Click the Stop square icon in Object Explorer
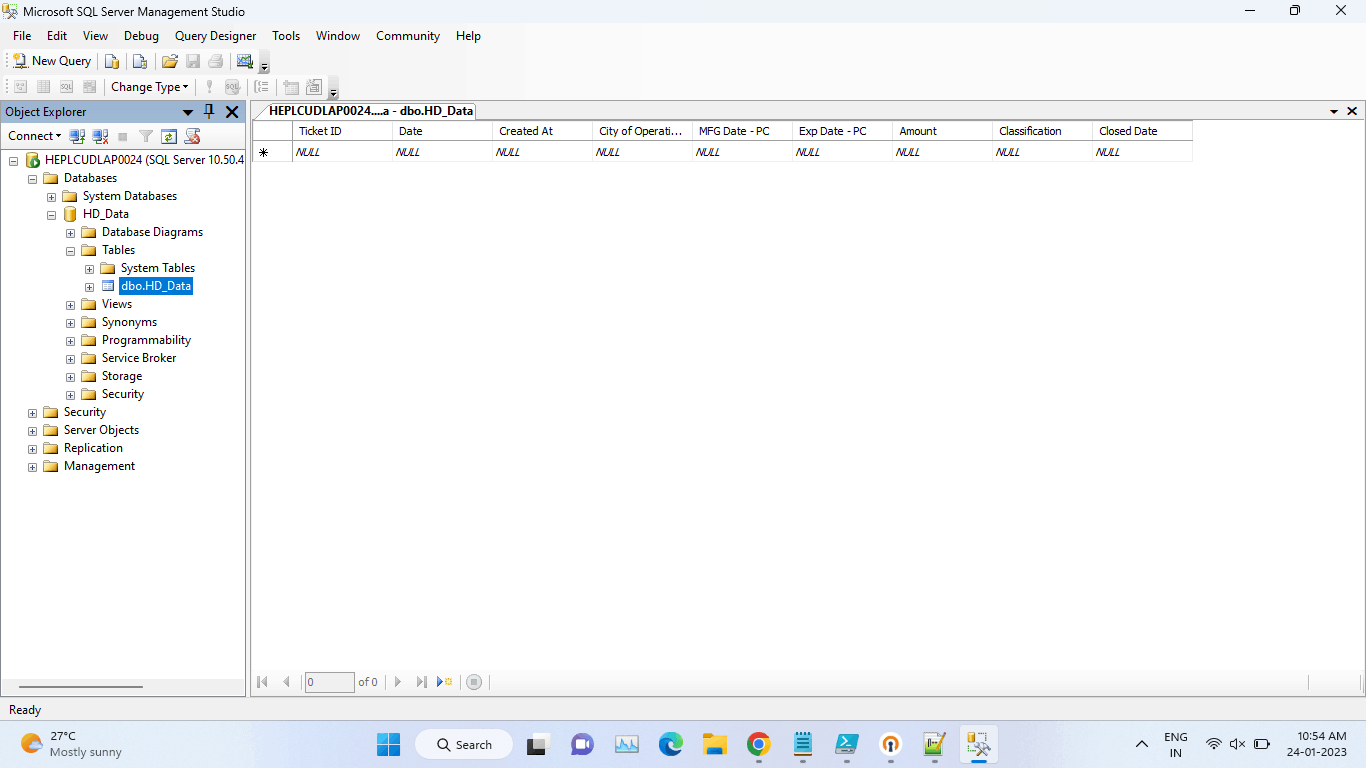1366x768 pixels. [x=123, y=136]
